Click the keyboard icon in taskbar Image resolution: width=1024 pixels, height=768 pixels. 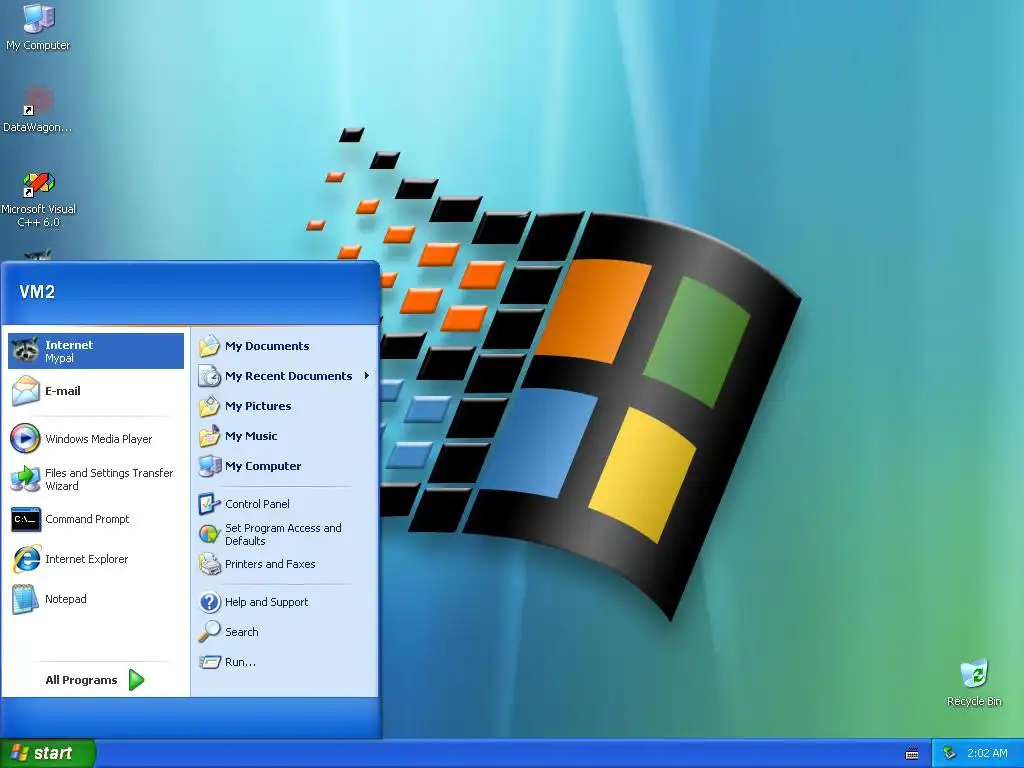point(912,754)
